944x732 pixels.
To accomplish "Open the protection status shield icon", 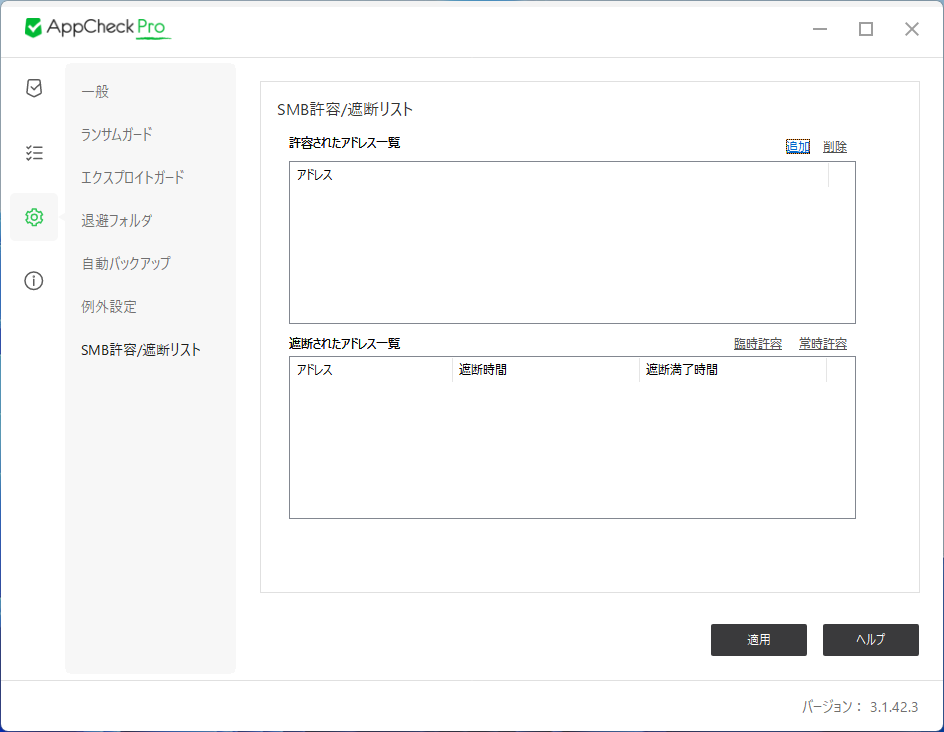I will coord(33,88).
